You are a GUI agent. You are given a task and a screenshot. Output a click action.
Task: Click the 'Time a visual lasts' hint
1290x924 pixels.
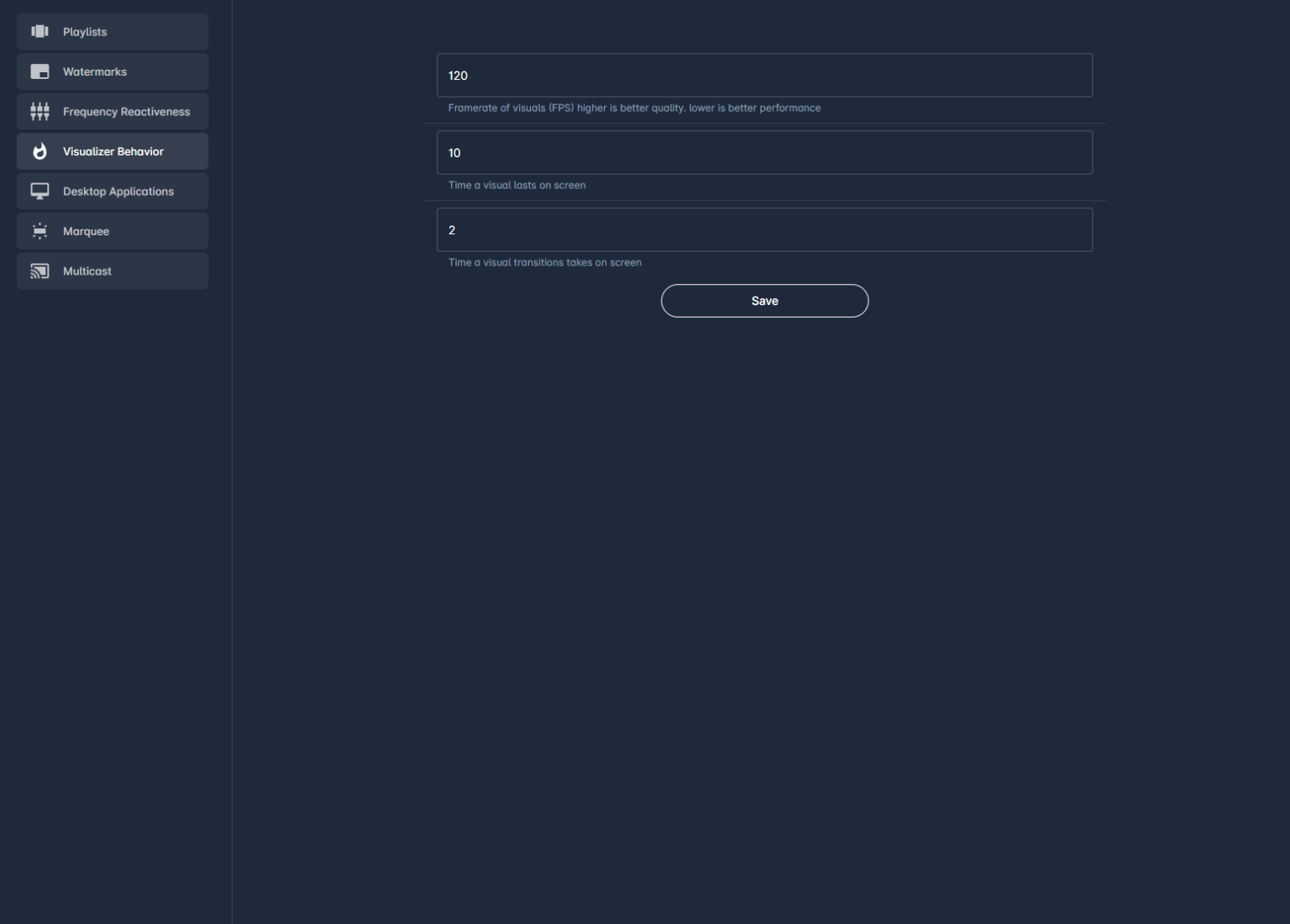point(517,186)
